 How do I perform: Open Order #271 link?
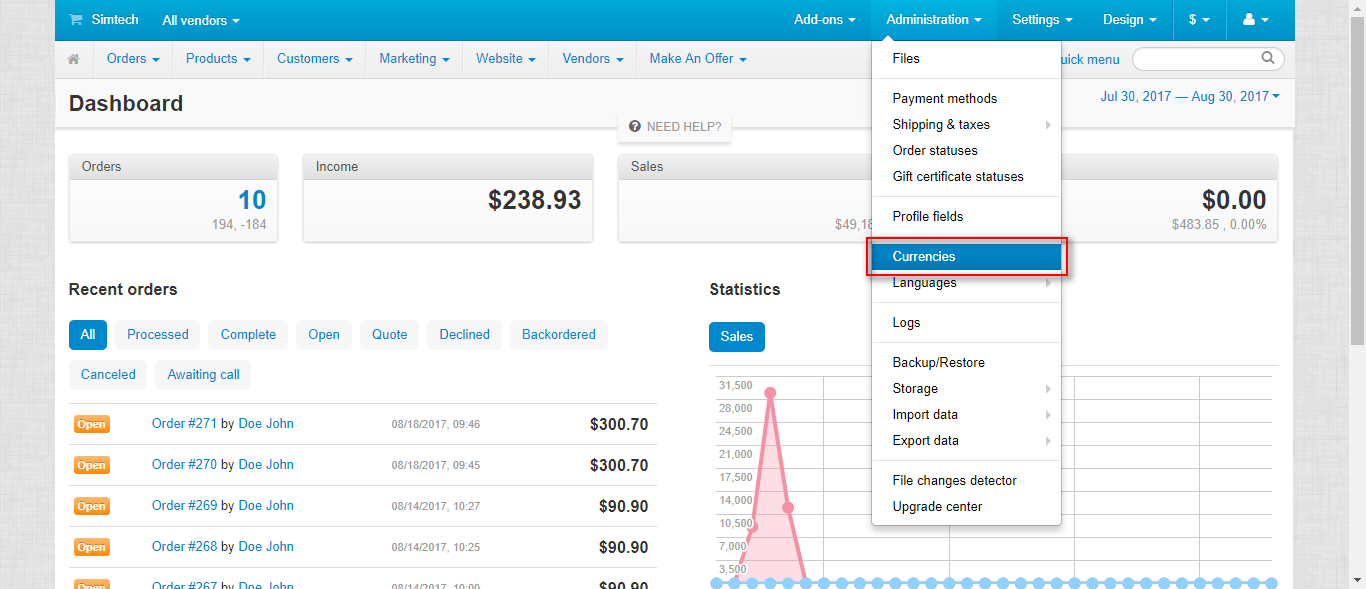(184, 424)
